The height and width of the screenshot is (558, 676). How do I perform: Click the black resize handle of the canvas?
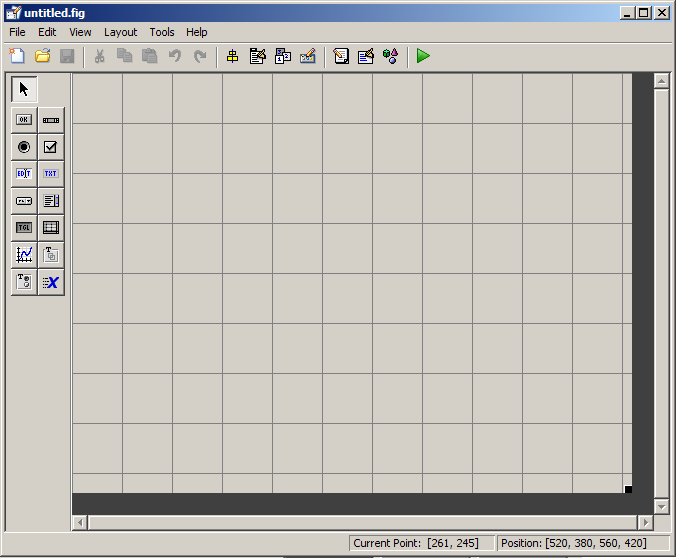(x=628, y=489)
